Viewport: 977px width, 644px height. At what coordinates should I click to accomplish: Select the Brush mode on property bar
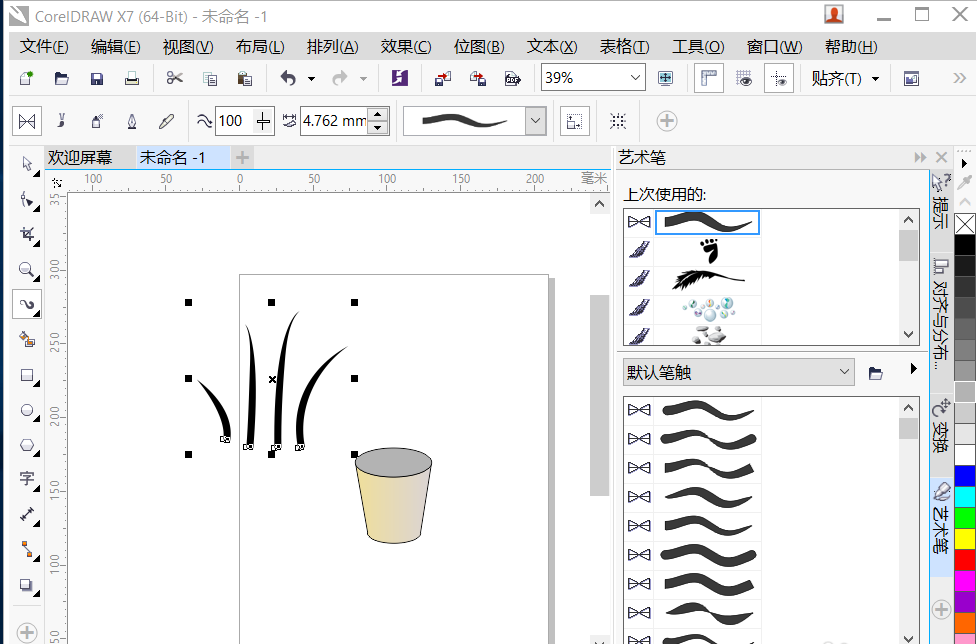(x=61, y=120)
